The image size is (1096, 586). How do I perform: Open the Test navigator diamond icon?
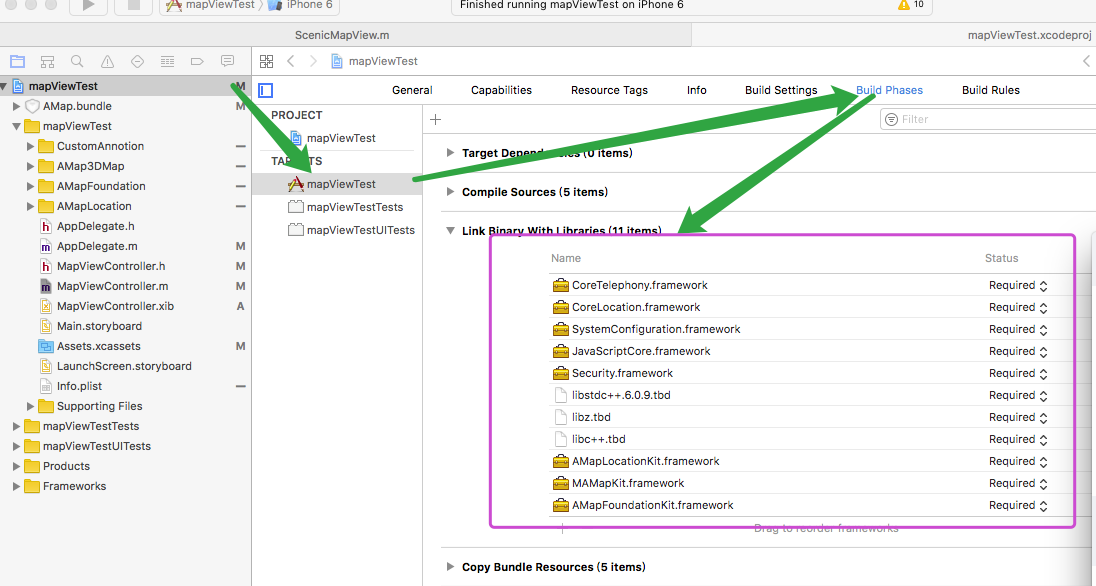click(137, 62)
